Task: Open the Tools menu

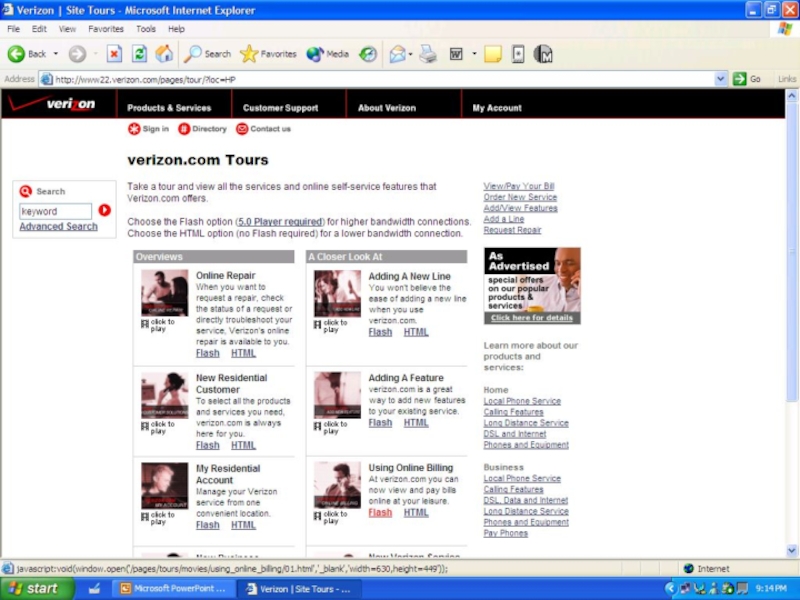Action: click(x=146, y=29)
